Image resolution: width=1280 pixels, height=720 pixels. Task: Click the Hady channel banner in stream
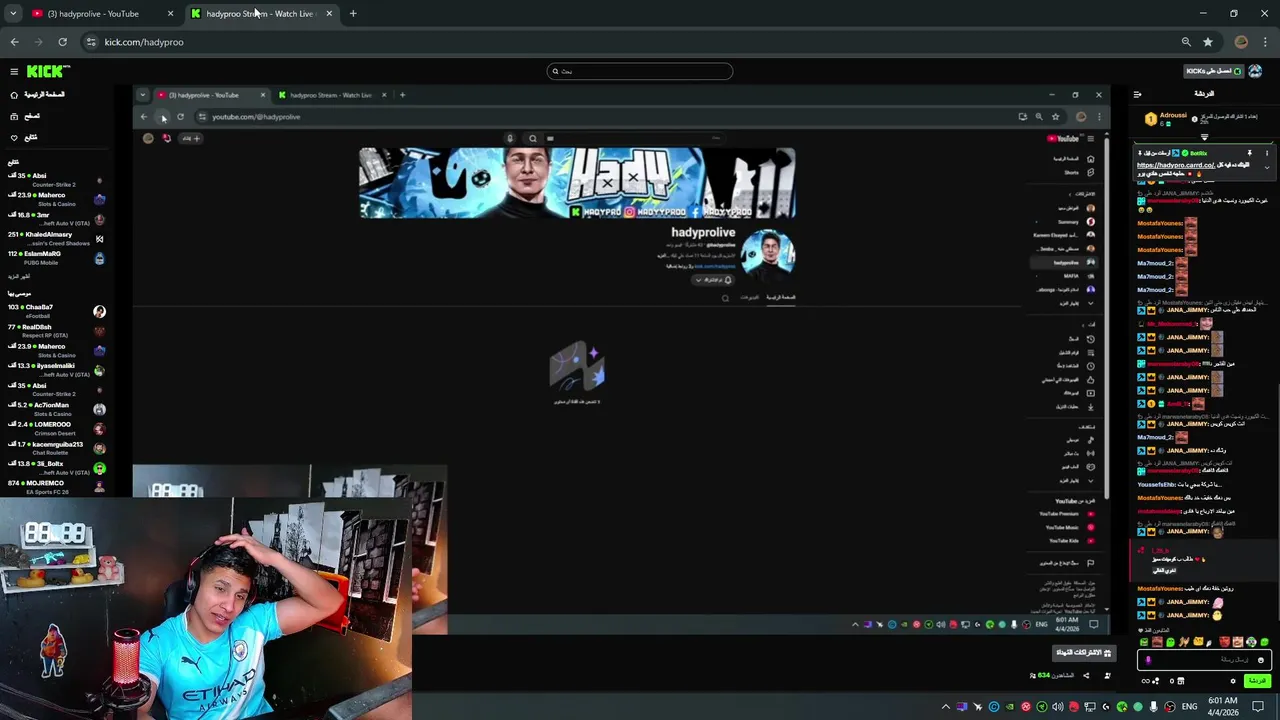pos(577,183)
